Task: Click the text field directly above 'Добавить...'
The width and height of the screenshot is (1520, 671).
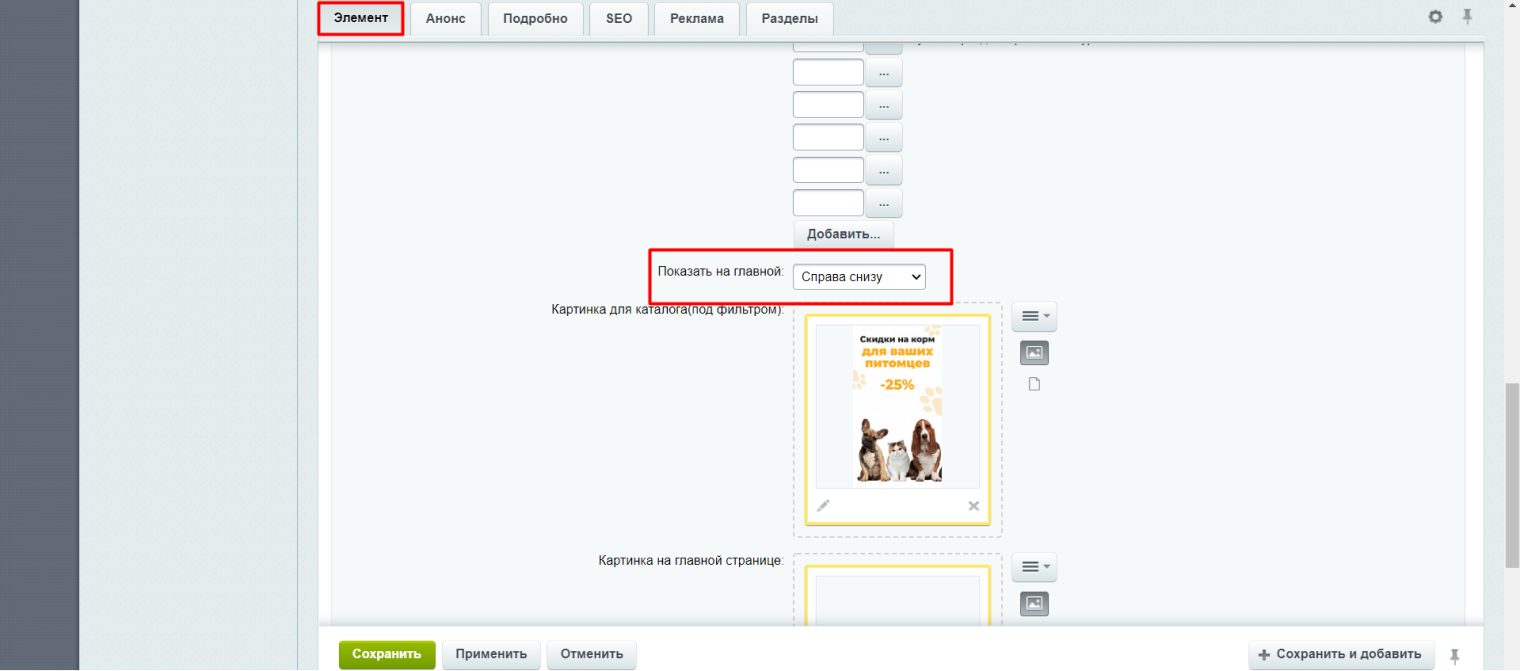Action: (x=828, y=203)
